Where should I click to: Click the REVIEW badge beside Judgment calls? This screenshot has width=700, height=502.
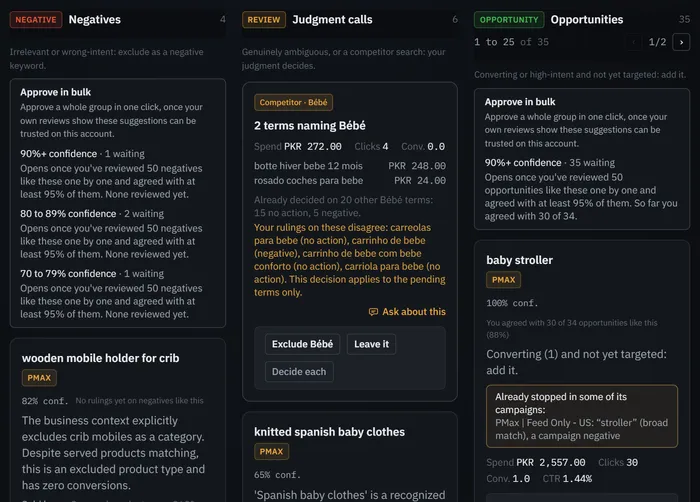[264, 20]
